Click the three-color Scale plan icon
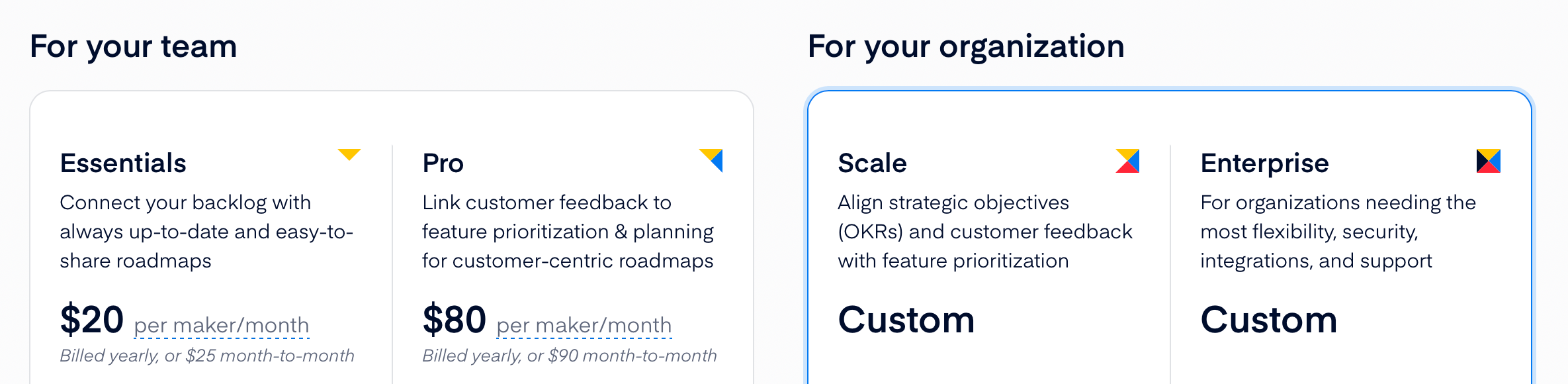This screenshot has height=384, width=1568. pyautogui.click(x=1127, y=161)
